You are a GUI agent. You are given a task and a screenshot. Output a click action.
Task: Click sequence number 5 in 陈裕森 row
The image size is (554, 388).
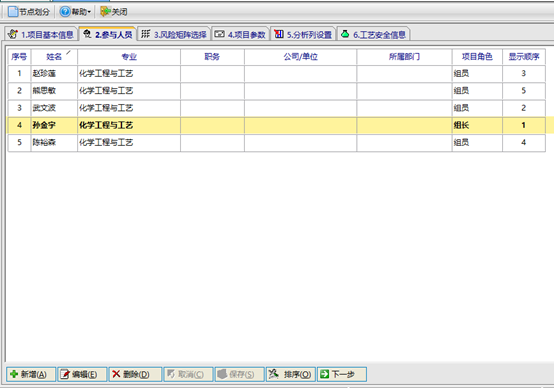[19, 142]
